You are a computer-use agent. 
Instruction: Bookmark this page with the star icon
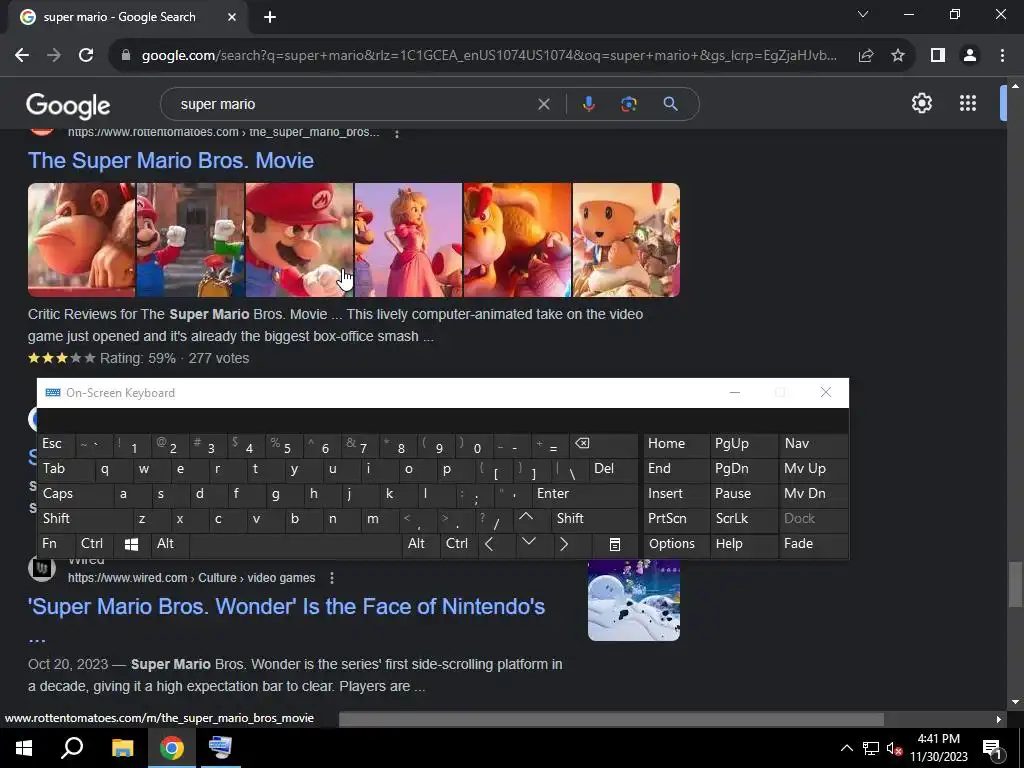pos(898,56)
